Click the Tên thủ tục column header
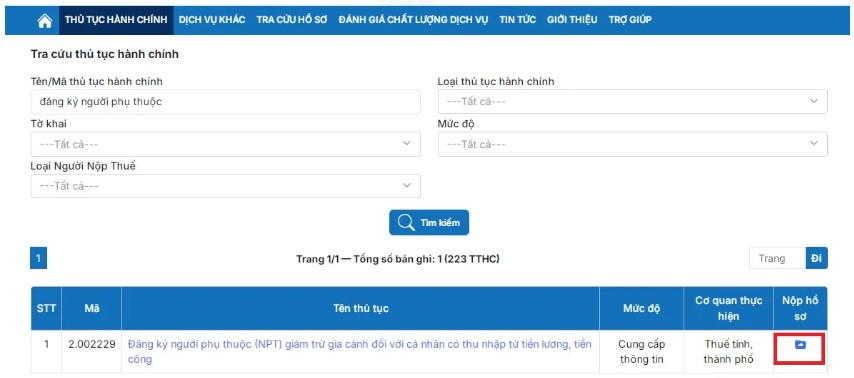854x378 pixels. pos(361,308)
